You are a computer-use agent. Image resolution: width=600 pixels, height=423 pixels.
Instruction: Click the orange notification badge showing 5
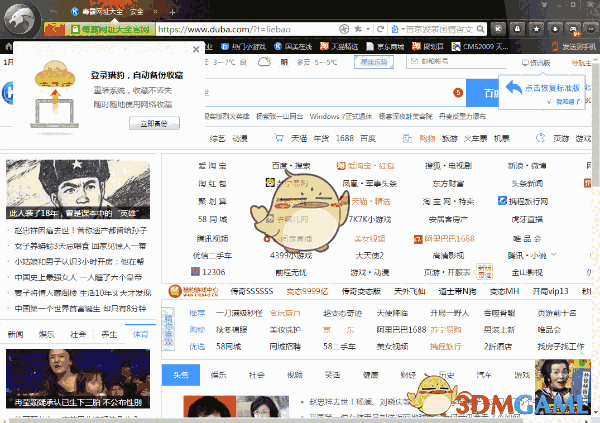pos(458,93)
